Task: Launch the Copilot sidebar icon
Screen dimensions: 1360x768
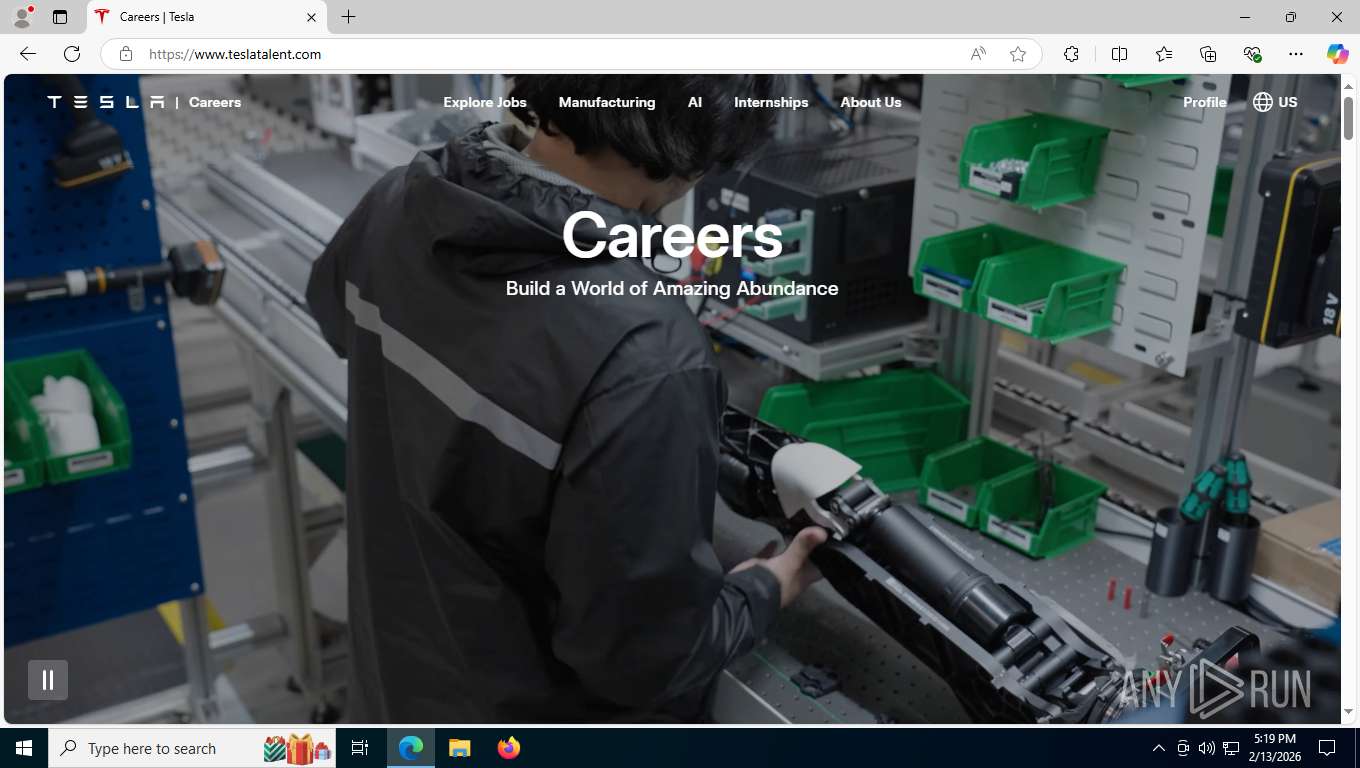Action: point(1338,54)
